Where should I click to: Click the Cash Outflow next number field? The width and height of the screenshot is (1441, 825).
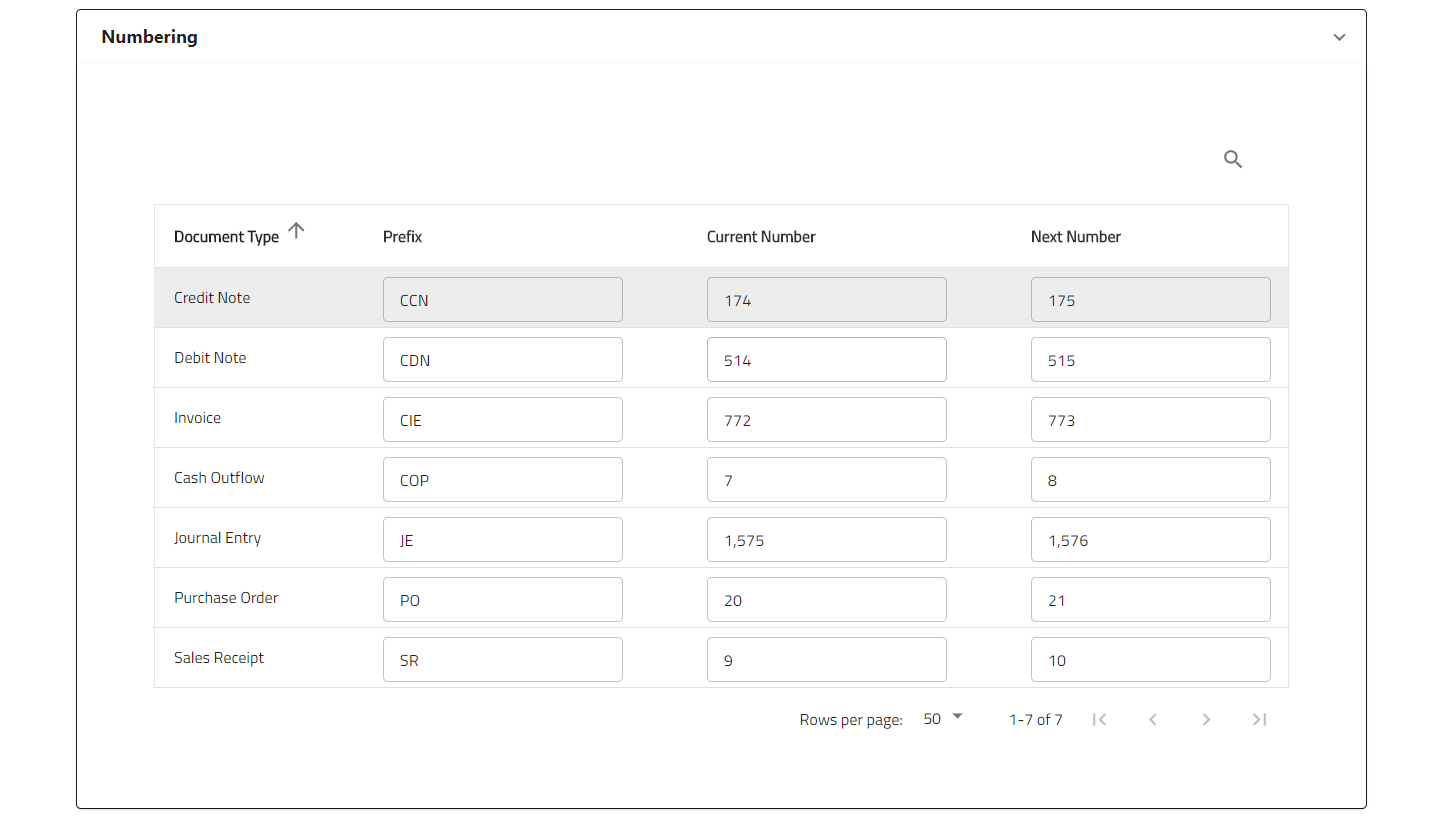pyautogui.click(x=1150, y=480)
